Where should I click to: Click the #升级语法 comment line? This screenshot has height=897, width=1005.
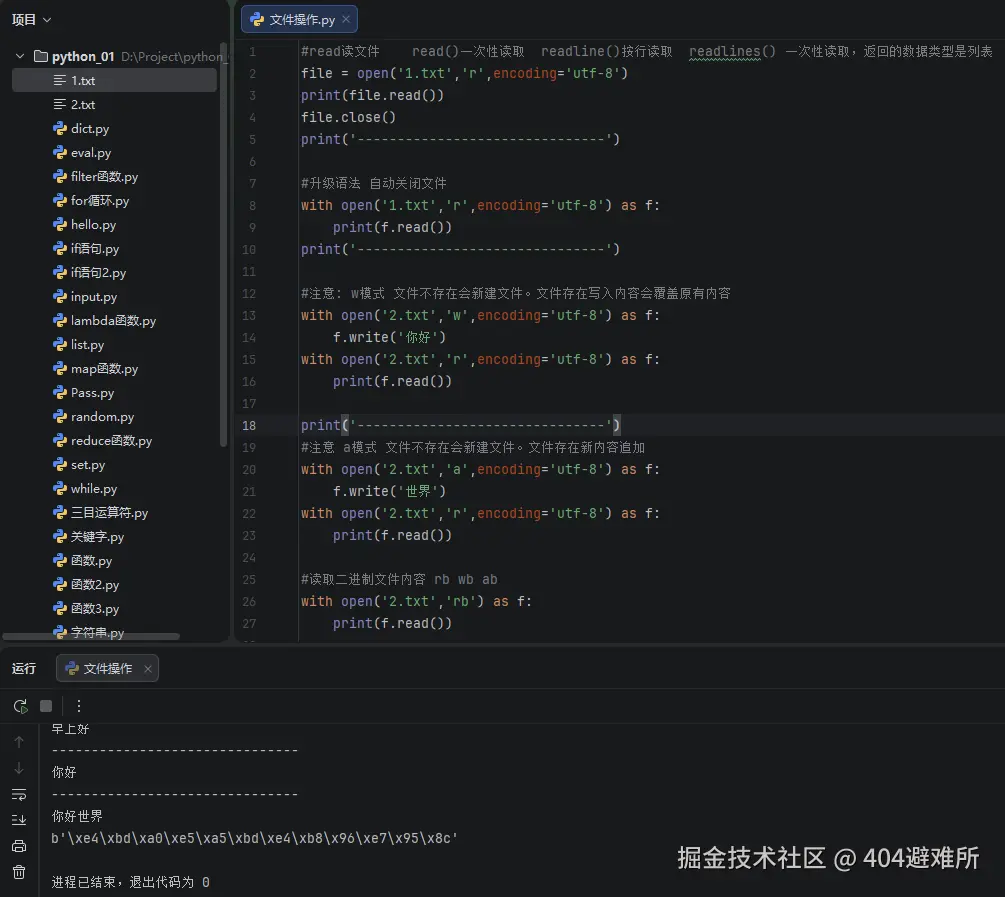pos(374,183)
